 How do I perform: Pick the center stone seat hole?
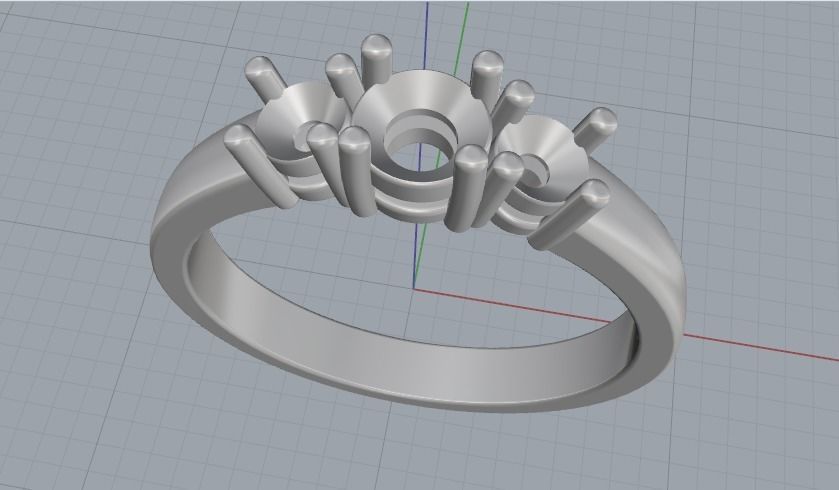420,141
